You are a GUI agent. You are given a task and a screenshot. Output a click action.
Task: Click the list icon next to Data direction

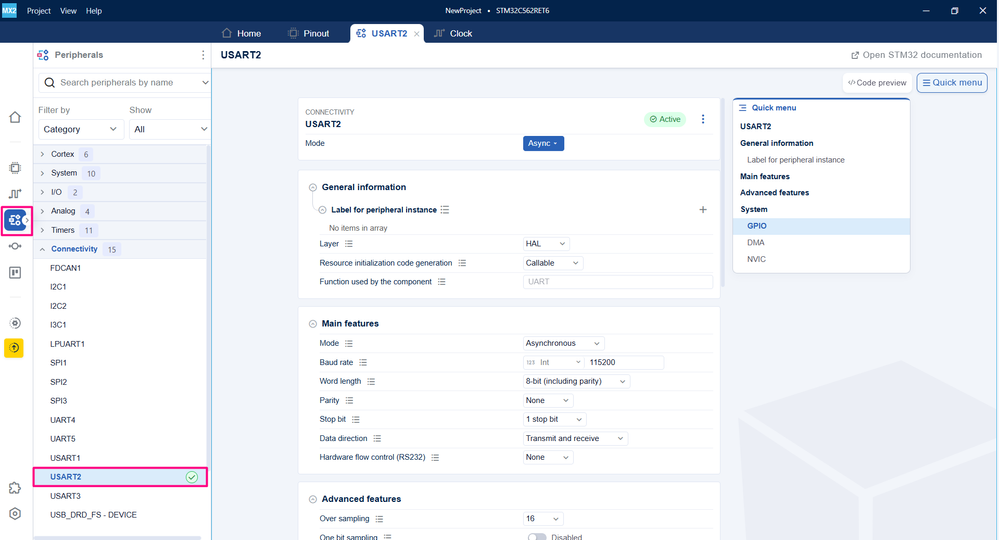tap(377, 439)
